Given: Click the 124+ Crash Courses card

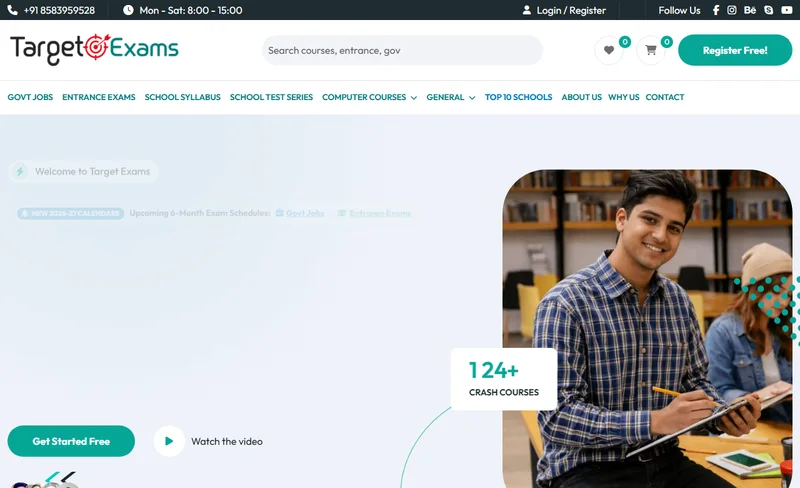Looking at the screenshot, I should point(504,379).
